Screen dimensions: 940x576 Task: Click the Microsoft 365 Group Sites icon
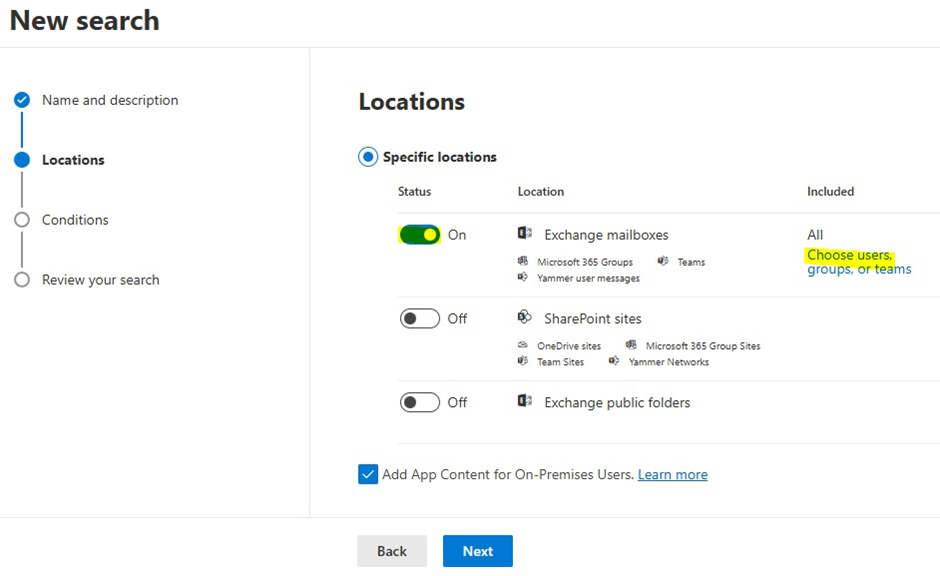tap(631, 346)
